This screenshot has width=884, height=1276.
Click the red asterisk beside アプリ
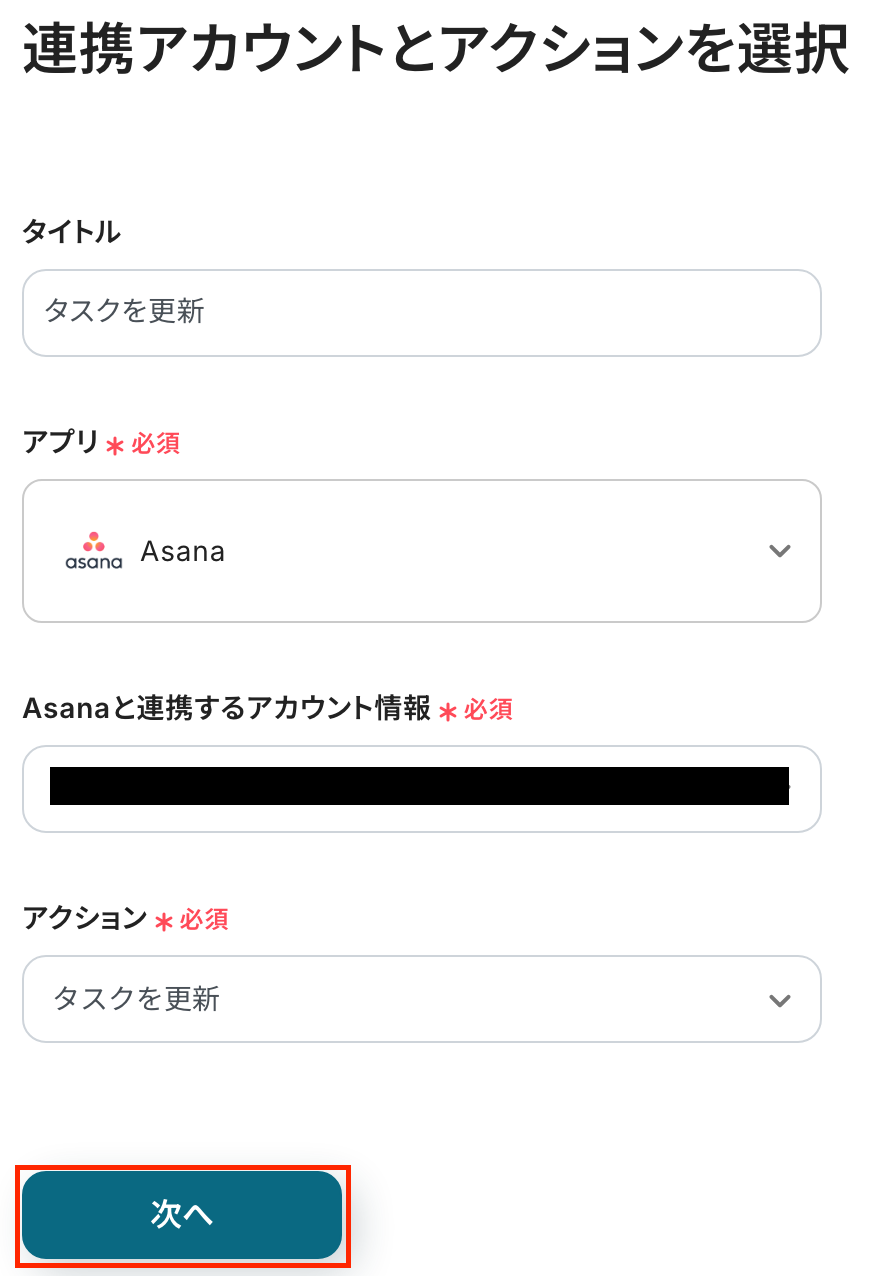pyautogui.click(x=115, y=446)
